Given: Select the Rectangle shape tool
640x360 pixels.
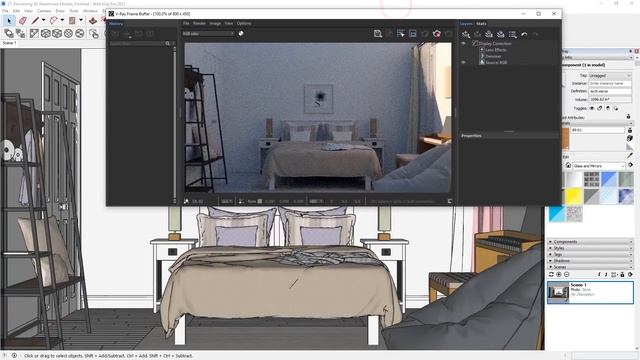Looking at the screenshot, I should point(72,20).
